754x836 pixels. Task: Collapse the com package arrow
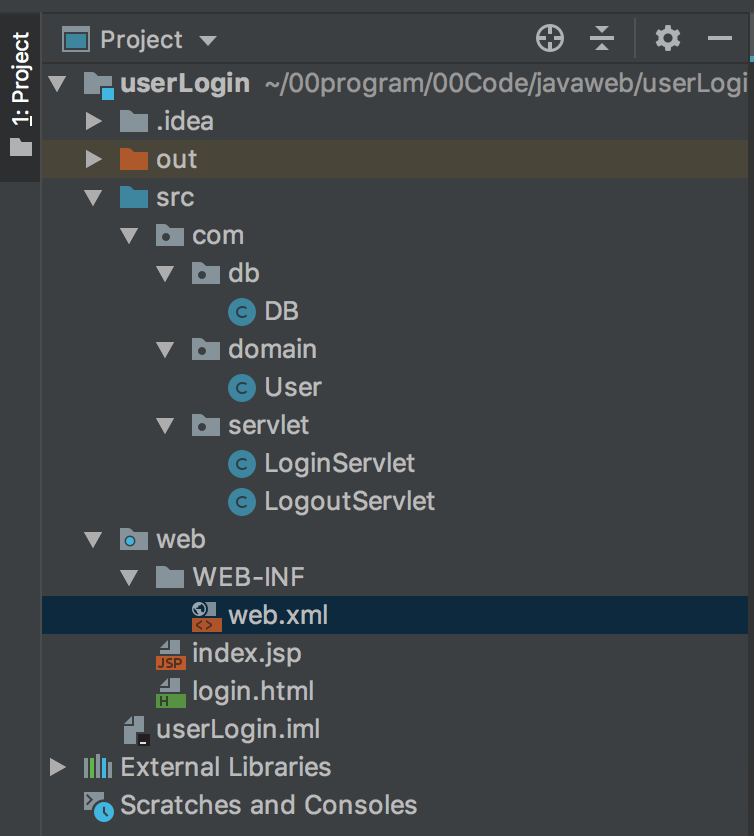(130, 236)
